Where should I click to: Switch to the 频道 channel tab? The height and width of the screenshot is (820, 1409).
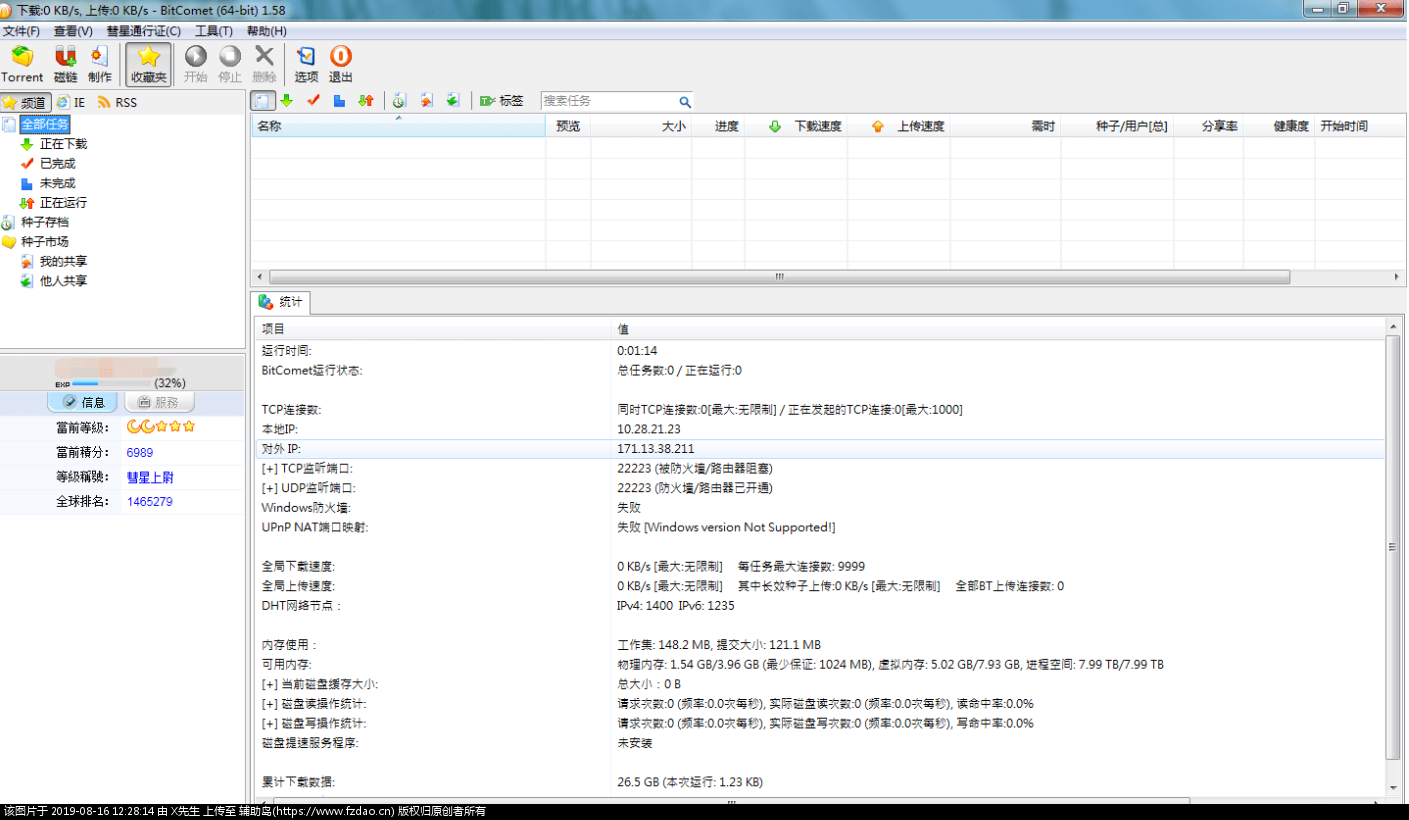point(26,102)
